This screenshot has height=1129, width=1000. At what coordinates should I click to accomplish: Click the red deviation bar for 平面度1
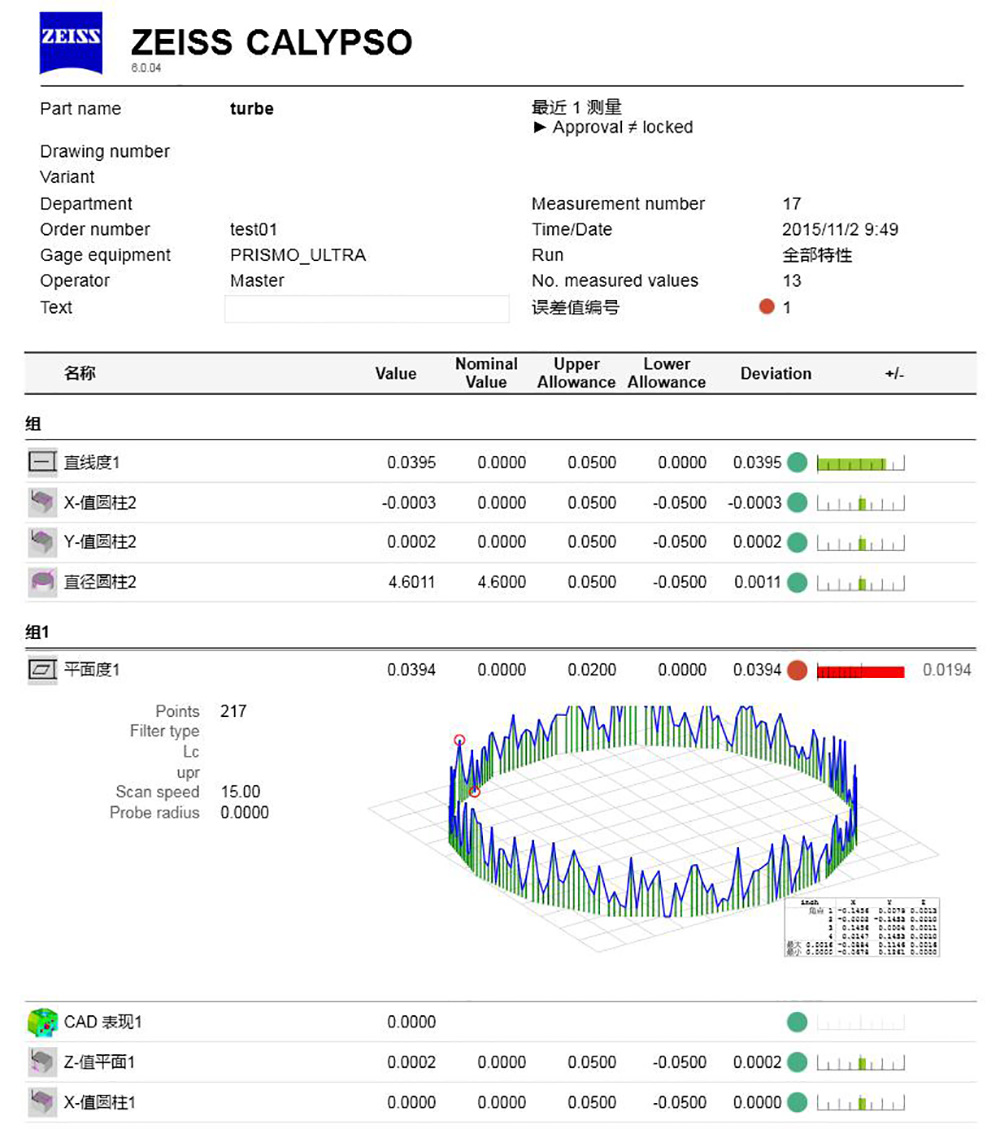point(860,671)
